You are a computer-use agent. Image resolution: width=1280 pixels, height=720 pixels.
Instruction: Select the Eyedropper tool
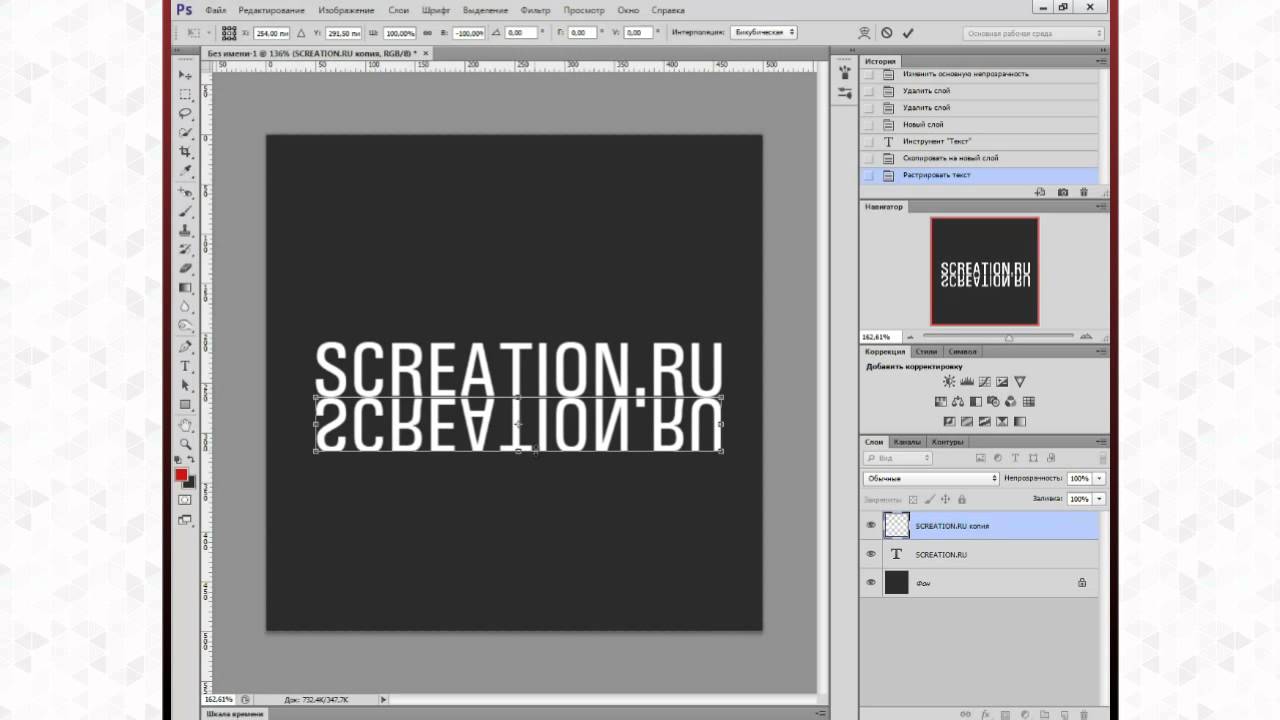[185, 171]
